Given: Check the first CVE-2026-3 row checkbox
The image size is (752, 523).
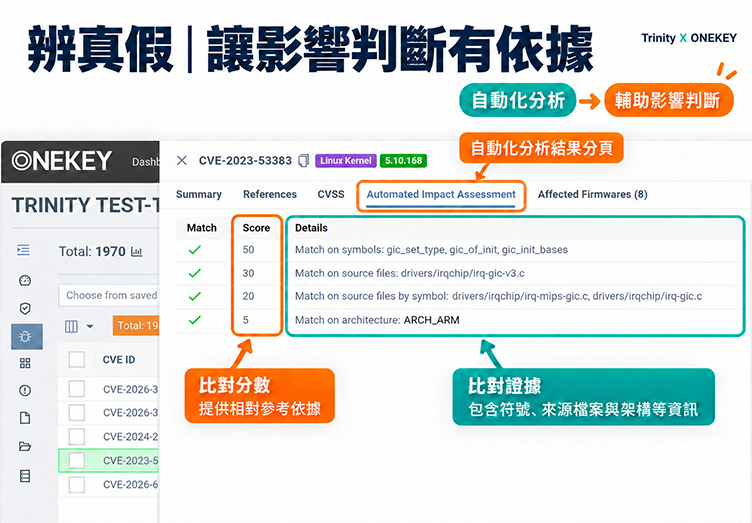Looking at the screenshot, I should [77, 389].
